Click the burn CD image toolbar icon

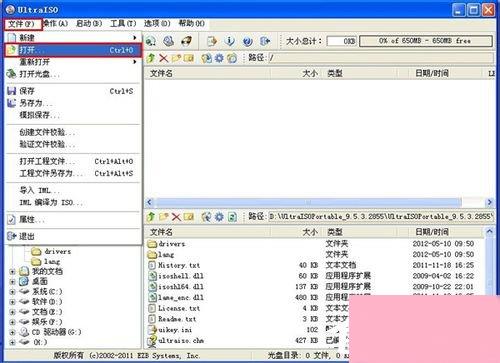click(x=186, y=41)
